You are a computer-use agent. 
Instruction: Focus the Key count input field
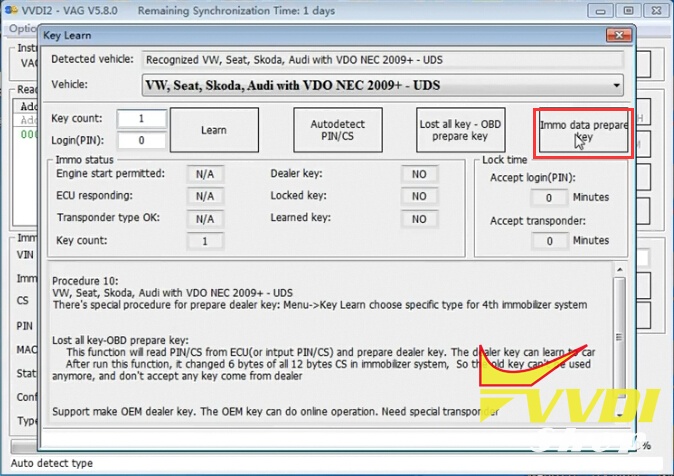coord(141,119)
